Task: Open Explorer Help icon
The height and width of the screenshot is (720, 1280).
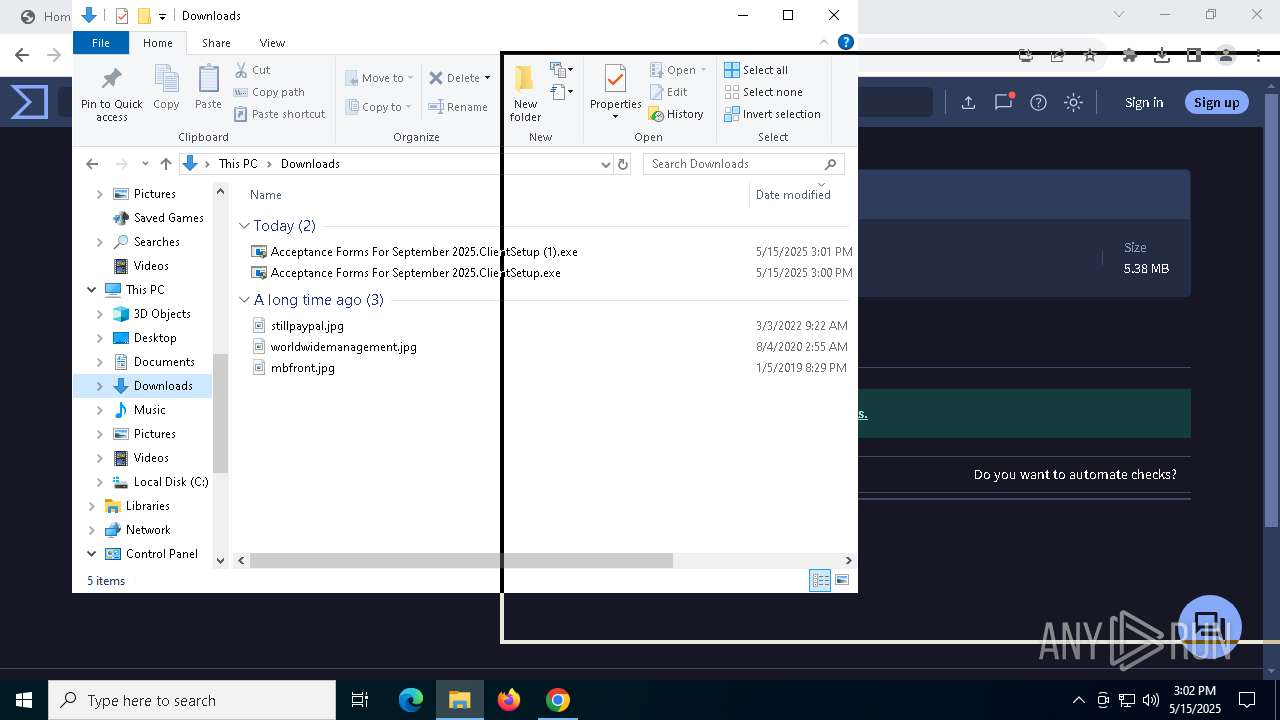Action: point(845,43)
